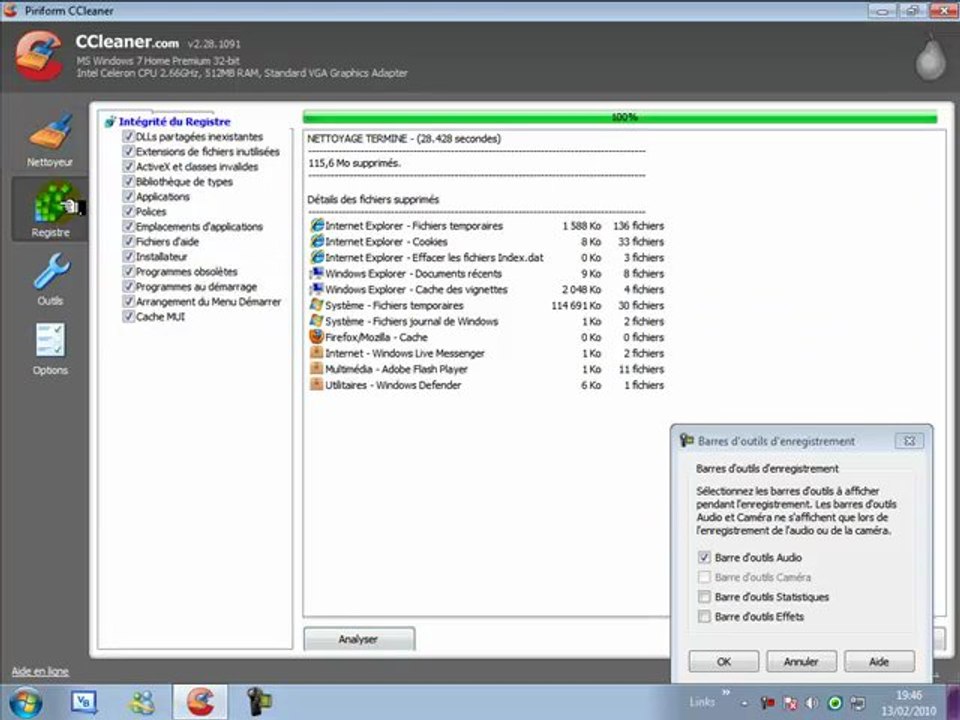Click the volume speaker tray icon
The height and width of the screenshot is (720, 960).
coord(812,703)
